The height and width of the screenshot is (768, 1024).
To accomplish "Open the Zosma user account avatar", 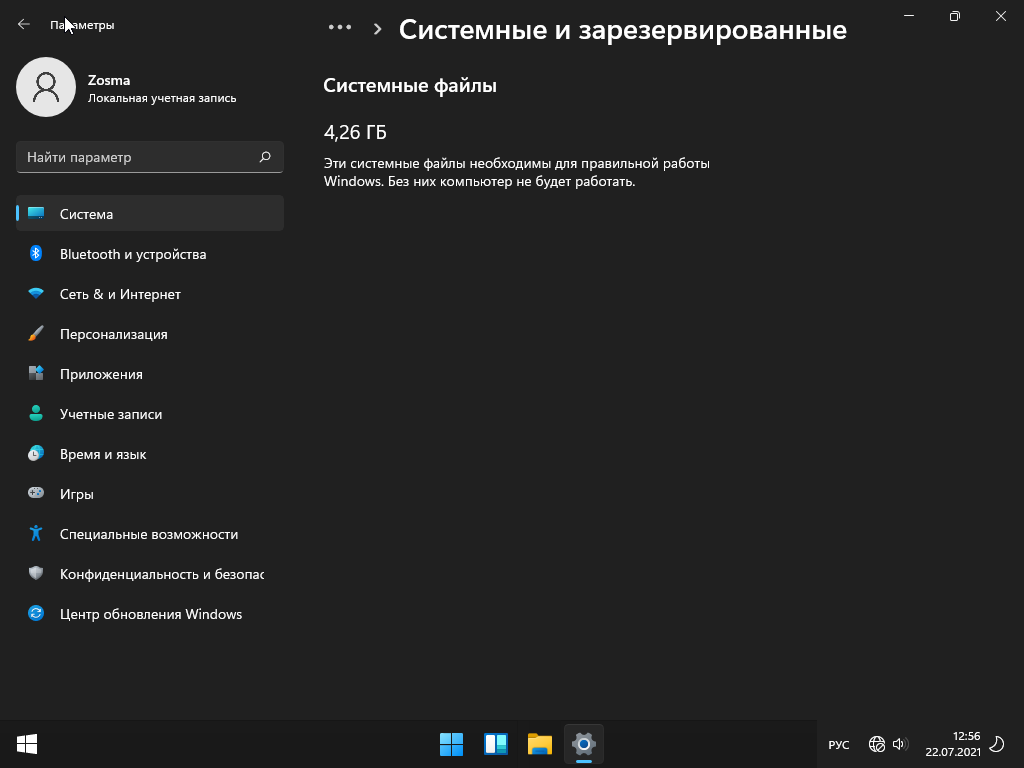I will pos(46,87).
